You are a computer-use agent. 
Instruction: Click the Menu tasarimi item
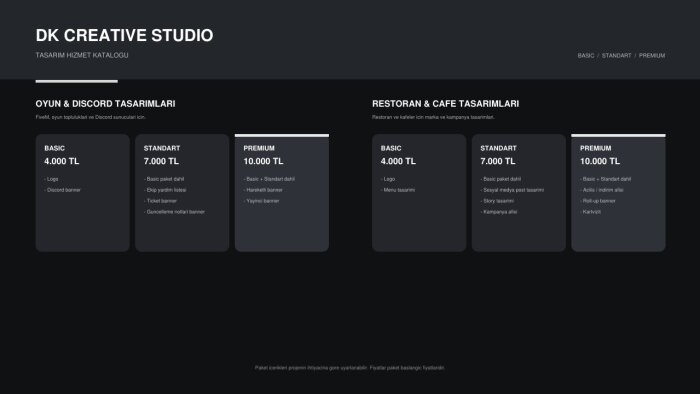398,190
